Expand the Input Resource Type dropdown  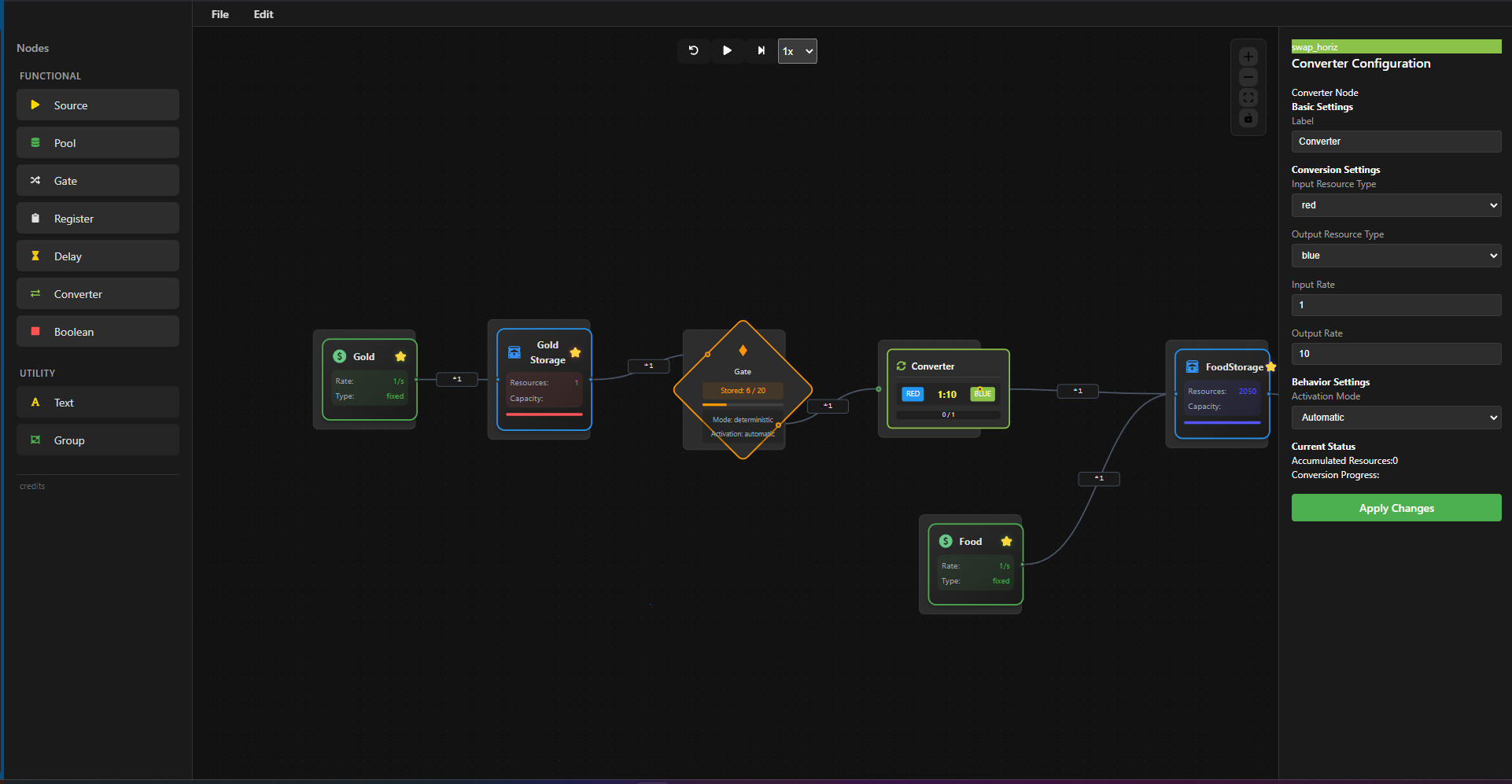[1396, 205]
